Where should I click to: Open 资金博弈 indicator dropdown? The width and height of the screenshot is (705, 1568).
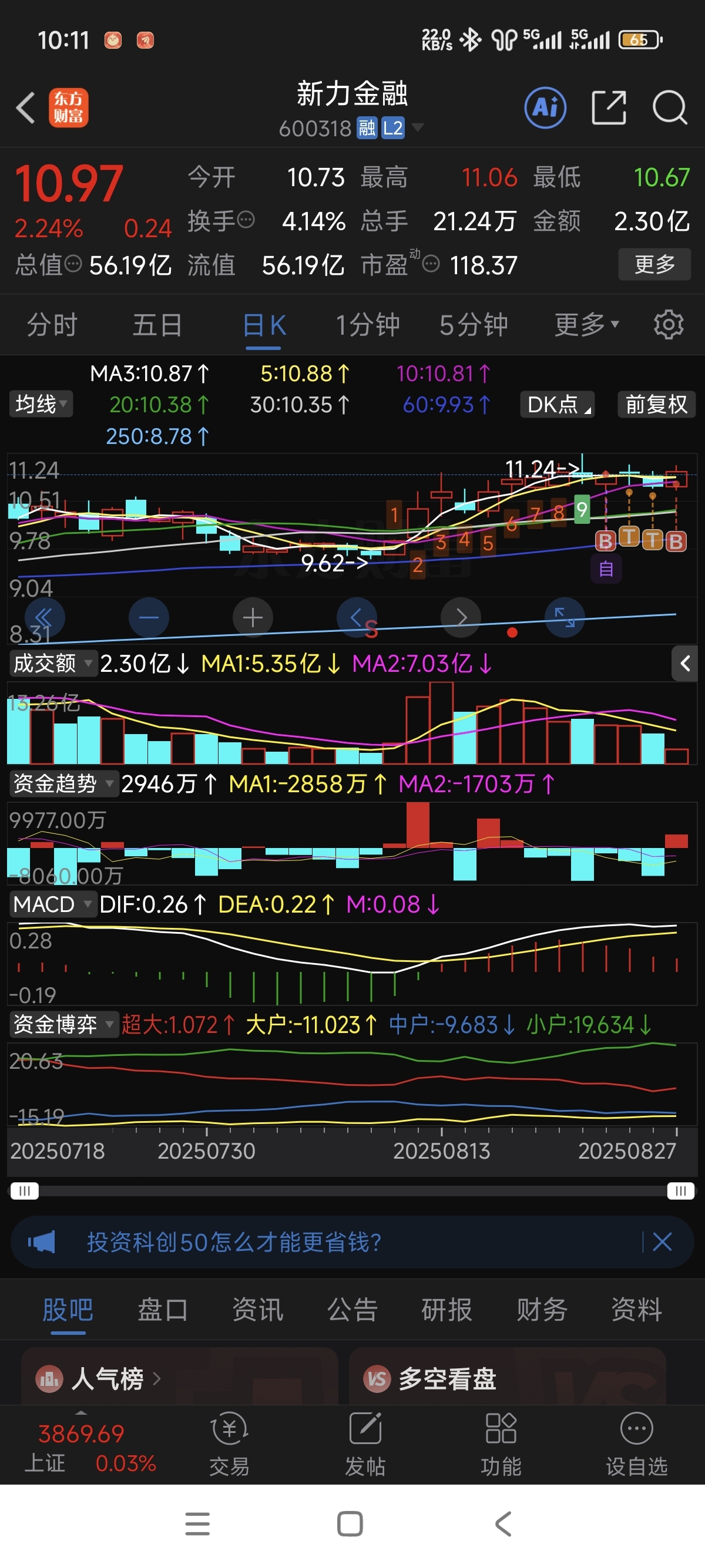(x=63, y=1024)
